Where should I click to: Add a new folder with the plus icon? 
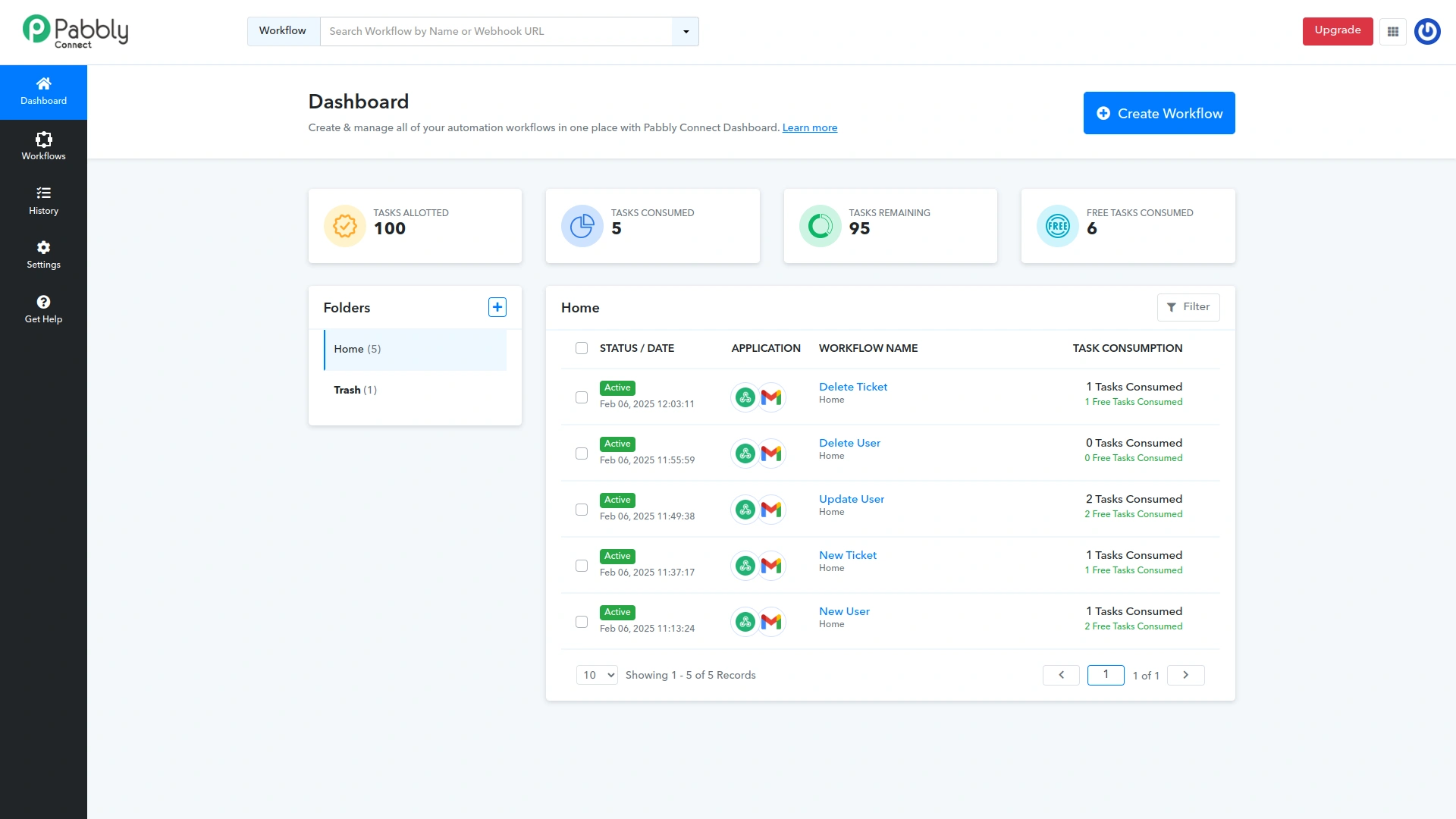click(497, 306)
